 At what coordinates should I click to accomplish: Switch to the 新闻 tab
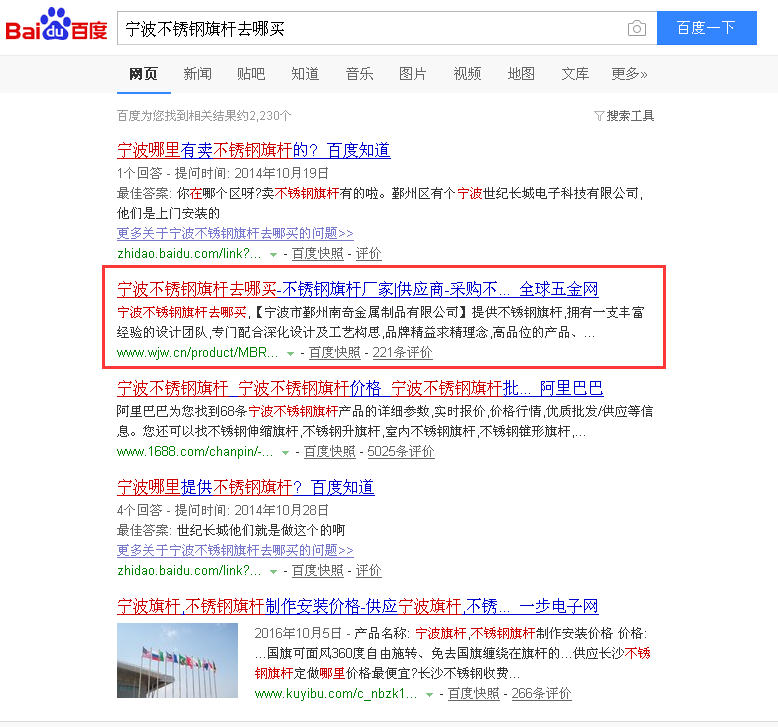pos(197,74)
